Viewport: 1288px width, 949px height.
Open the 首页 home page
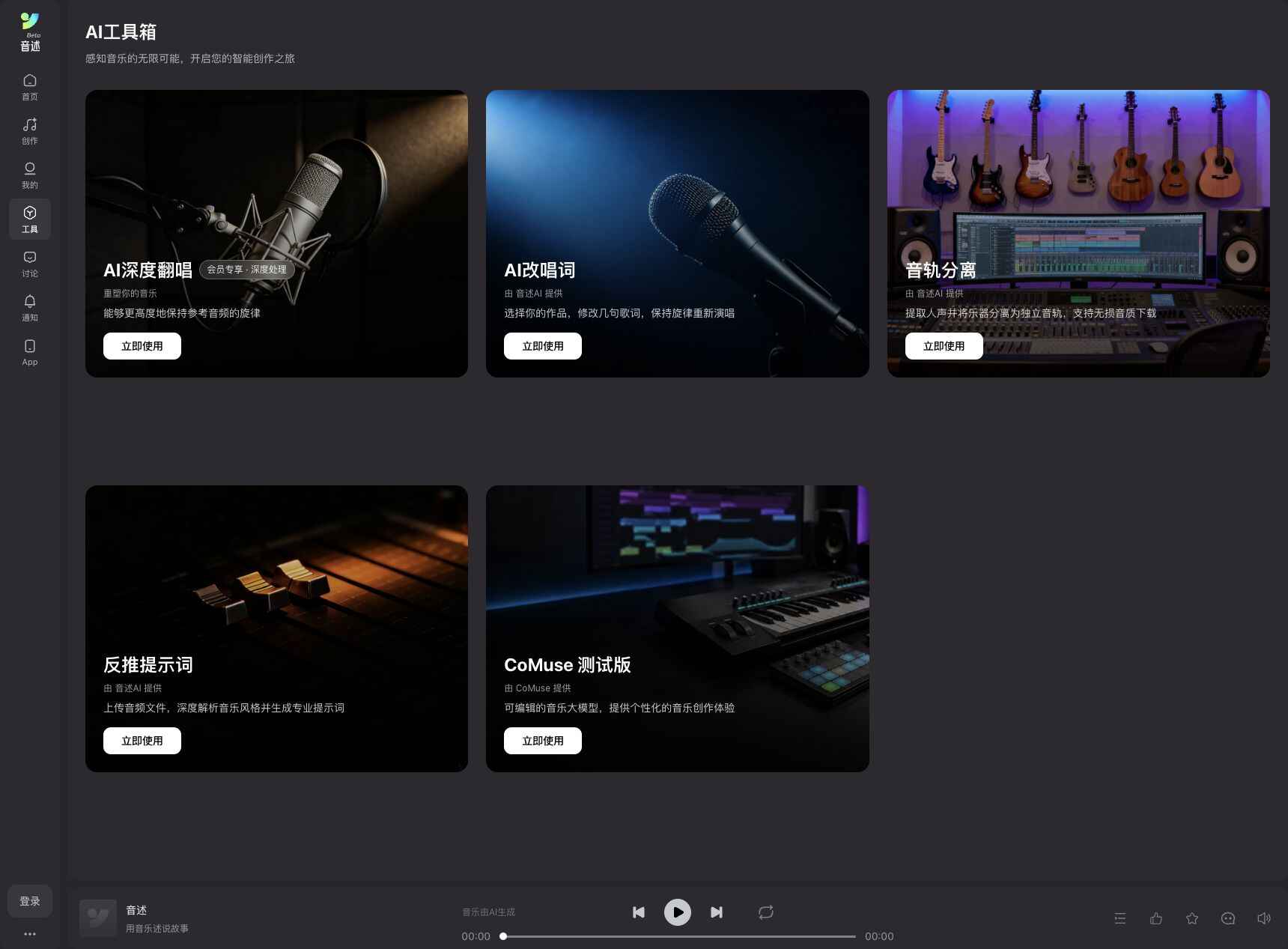(x=30, y=87)
